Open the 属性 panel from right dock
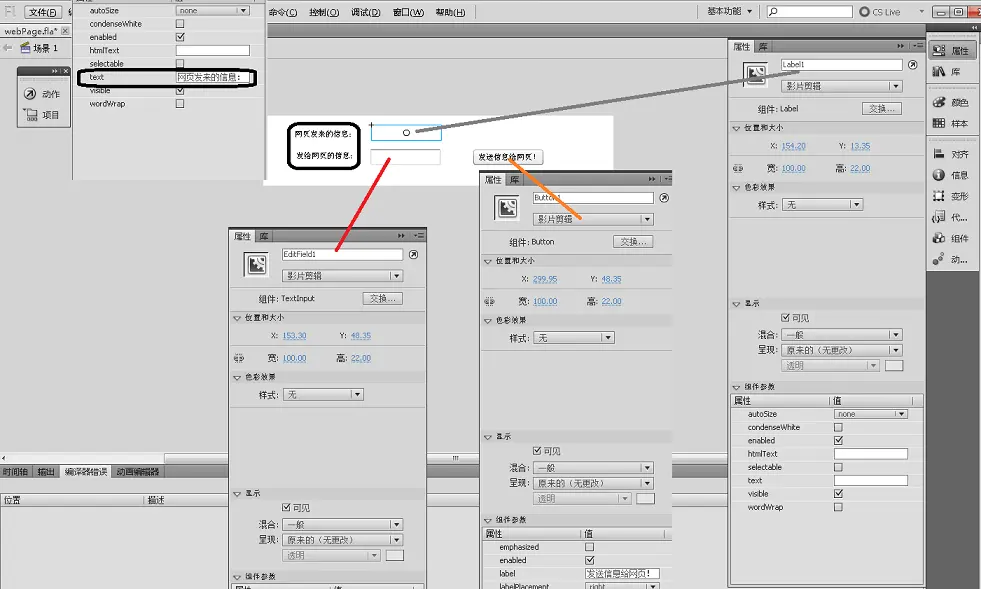 (950, 51)
